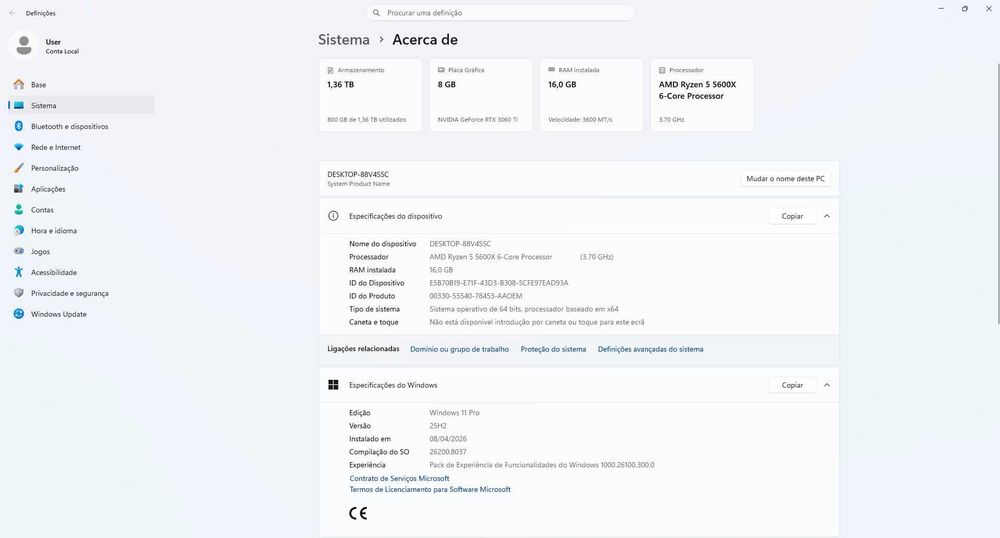Open Privacidade e segurança settings
The height and width of the screenshot is (538, 1000).
click(x=81, y=293)
